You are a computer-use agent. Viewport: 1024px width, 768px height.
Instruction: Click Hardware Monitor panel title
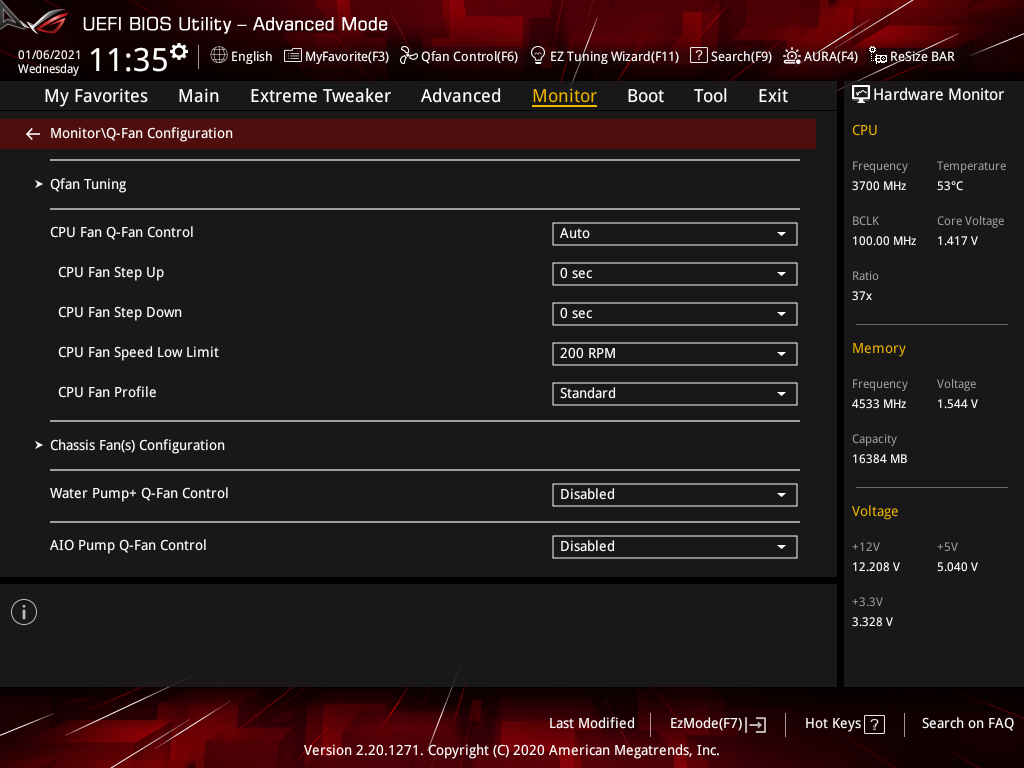pyautogui.click(x=938, y=95)
